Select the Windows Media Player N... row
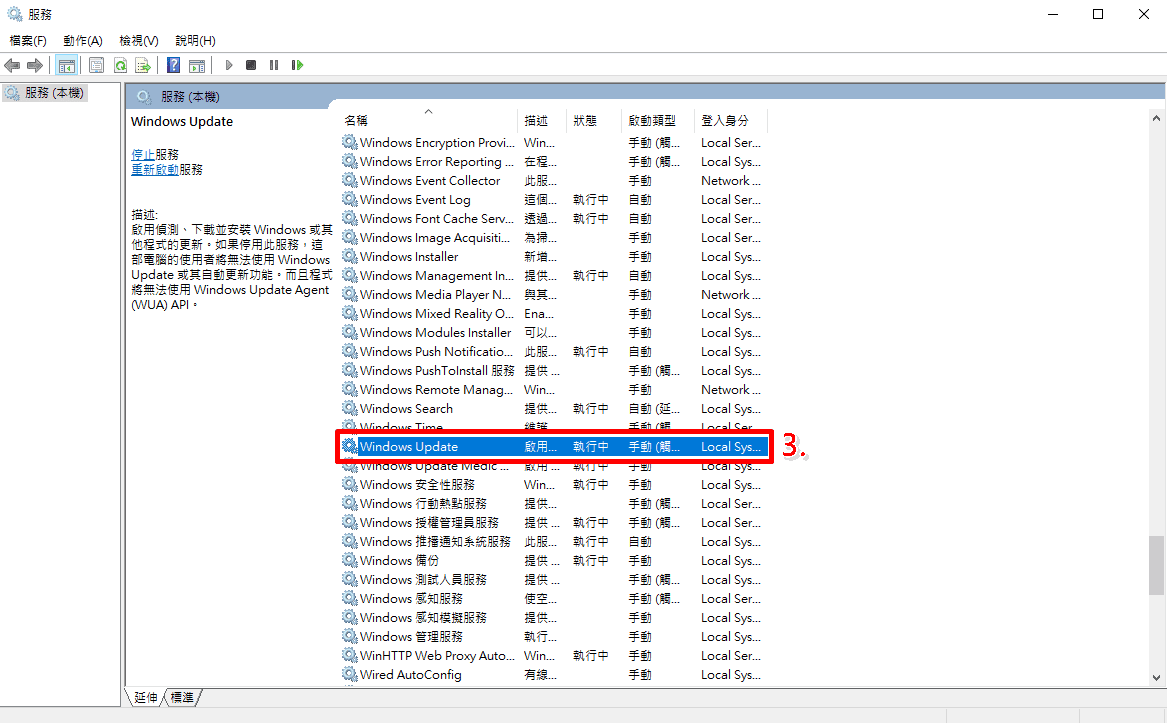The height and width of the screenshot is (723, 1167). 554,294
